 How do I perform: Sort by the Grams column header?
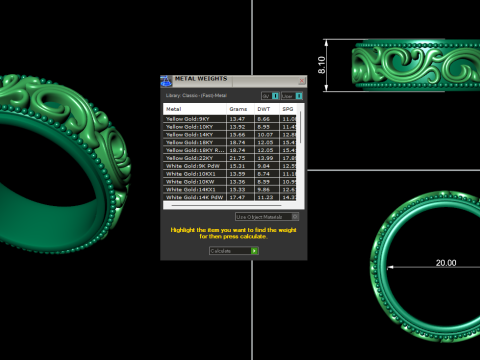(241, 109)
